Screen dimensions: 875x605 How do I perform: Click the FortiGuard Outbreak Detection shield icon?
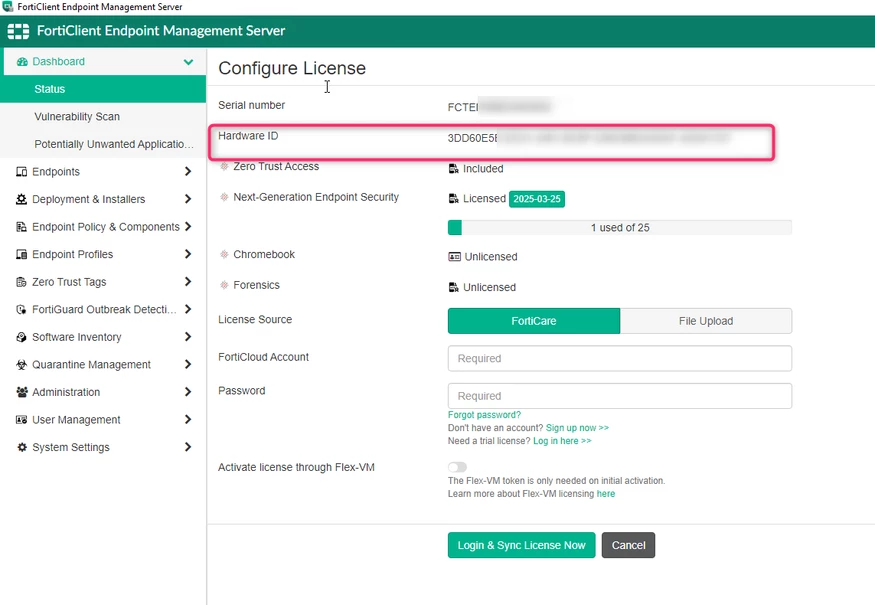point(21,309)
